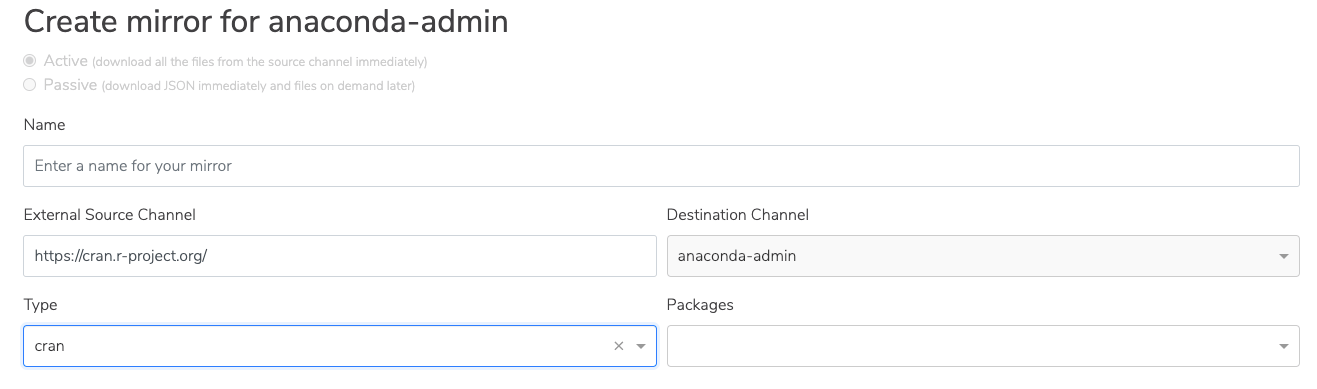Click the "Create mirror for anaconda-admin" heading
This screenshot has height=389, width=1317.
coord(266,22)
